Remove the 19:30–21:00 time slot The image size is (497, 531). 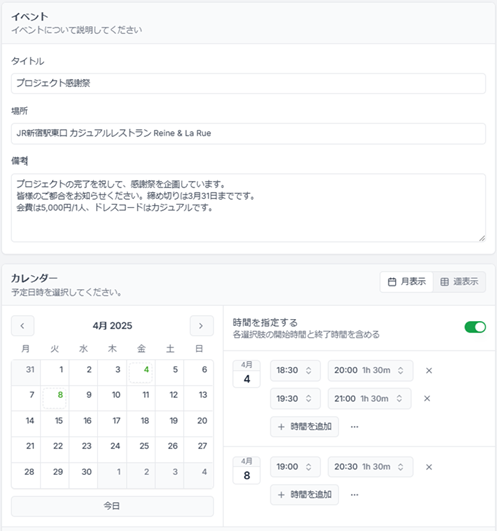(x=427, y=399)
